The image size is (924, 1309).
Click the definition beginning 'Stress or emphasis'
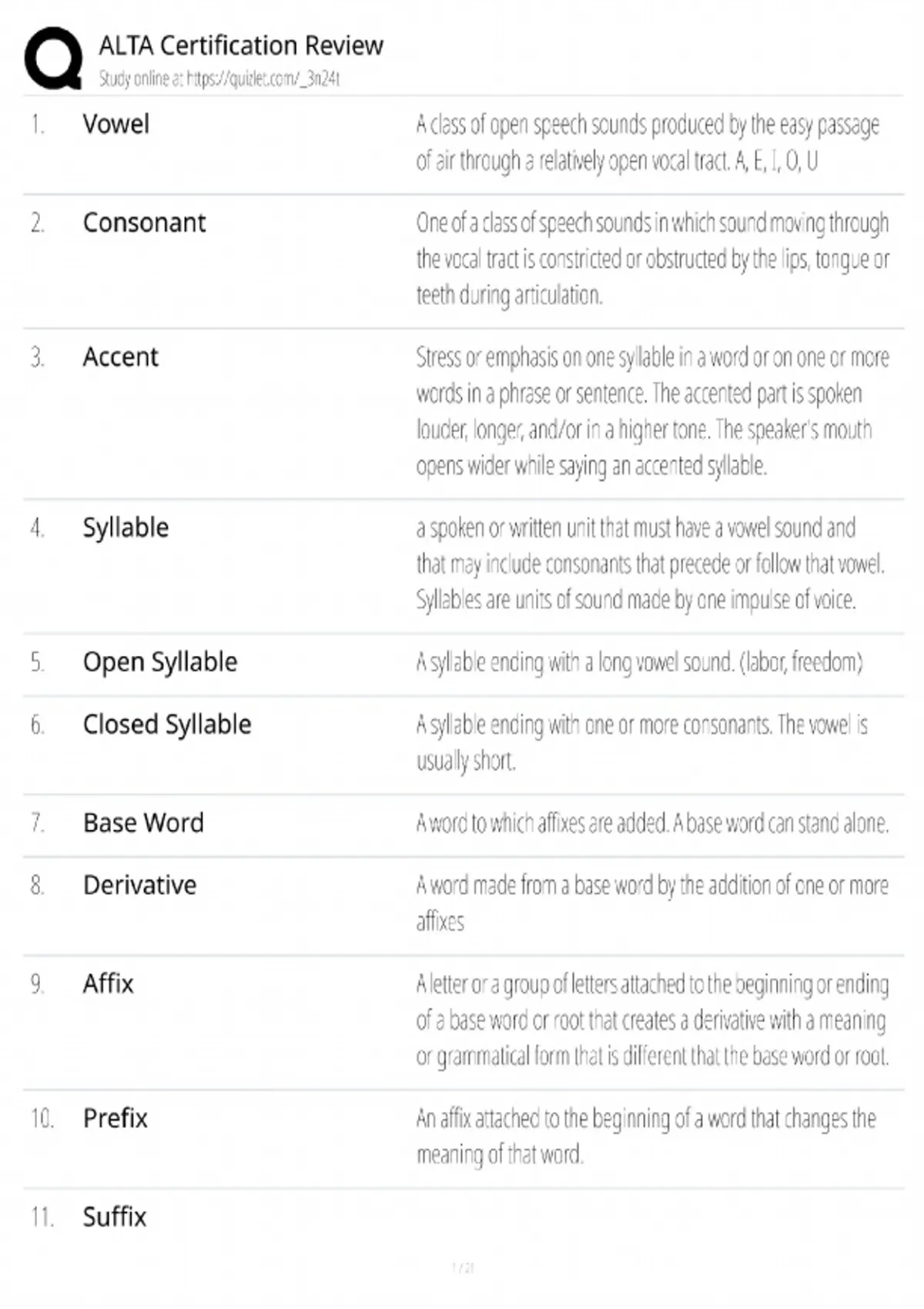click(x=652, y=411)
